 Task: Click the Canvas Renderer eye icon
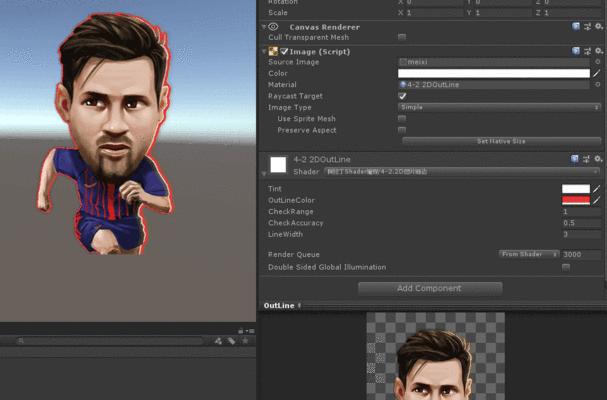273,27
